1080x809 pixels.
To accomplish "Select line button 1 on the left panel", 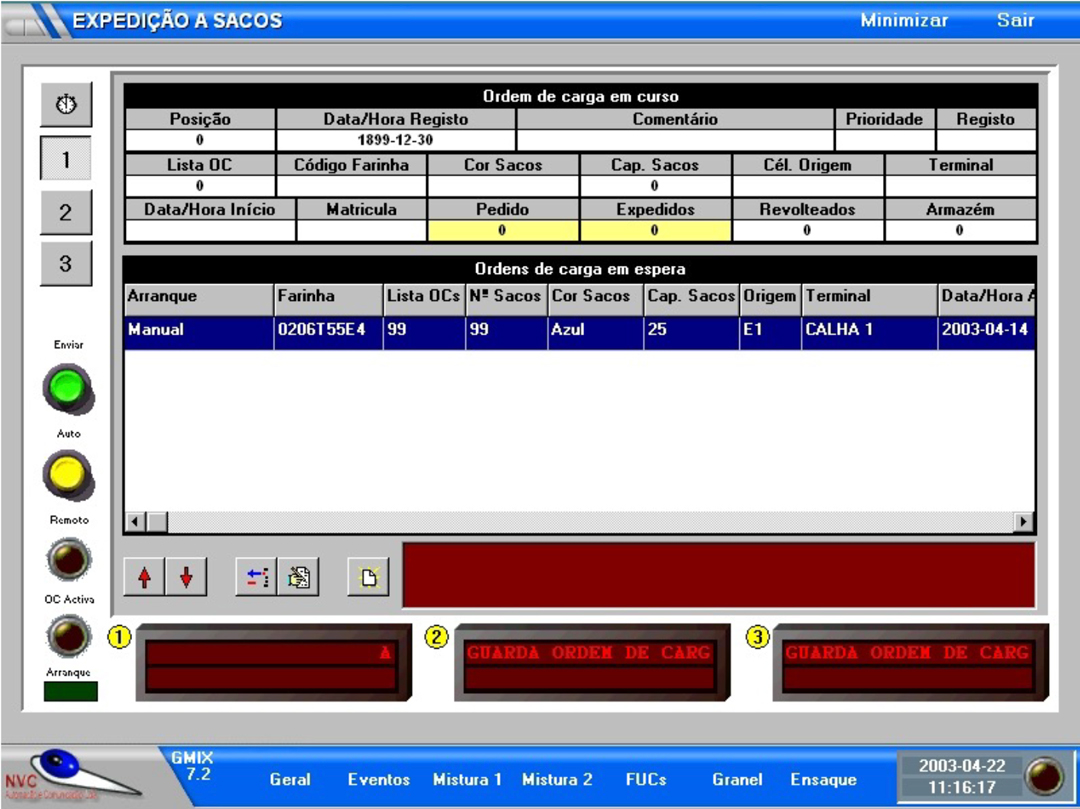I will 65,159.
